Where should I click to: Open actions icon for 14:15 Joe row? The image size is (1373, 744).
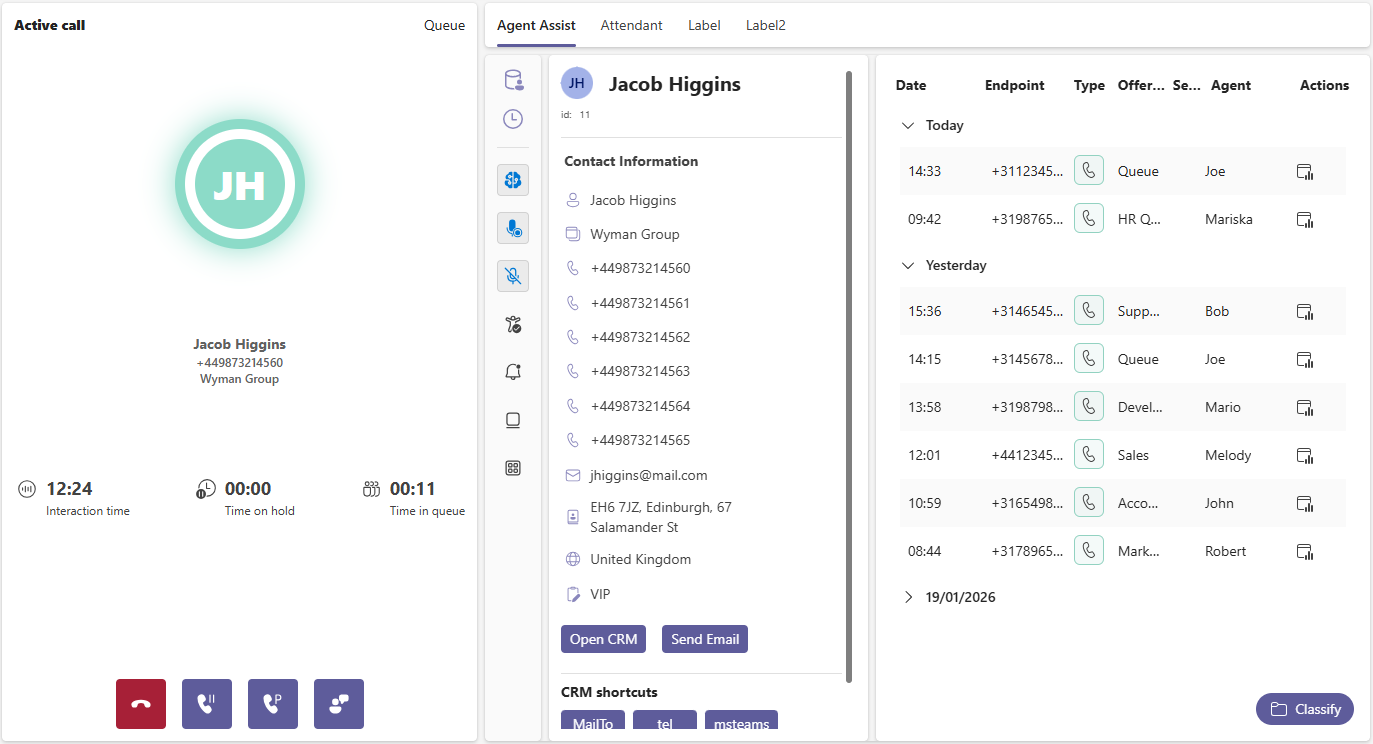[x=1304, y=360]
